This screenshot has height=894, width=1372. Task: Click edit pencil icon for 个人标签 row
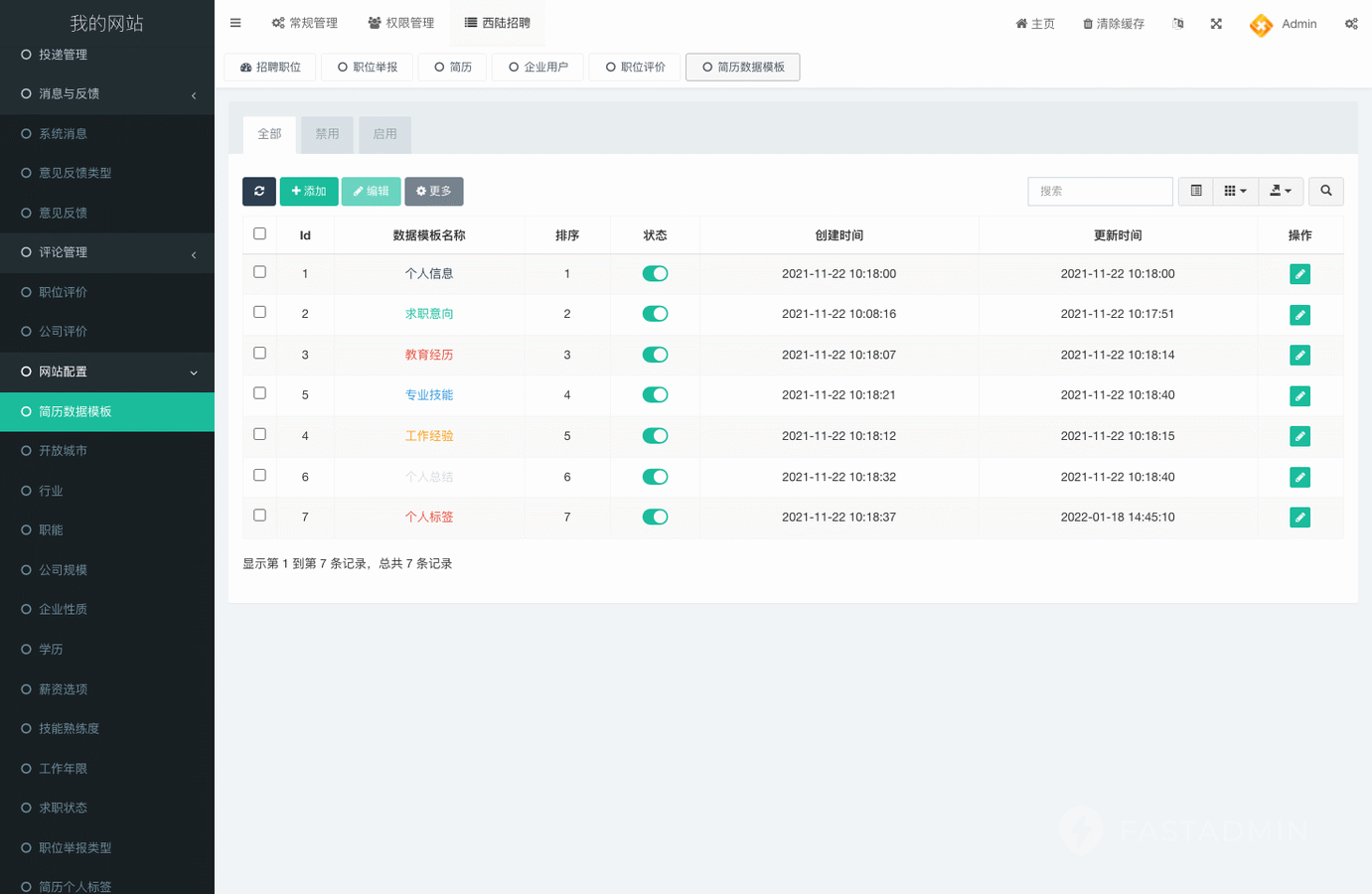(1299, 518)
